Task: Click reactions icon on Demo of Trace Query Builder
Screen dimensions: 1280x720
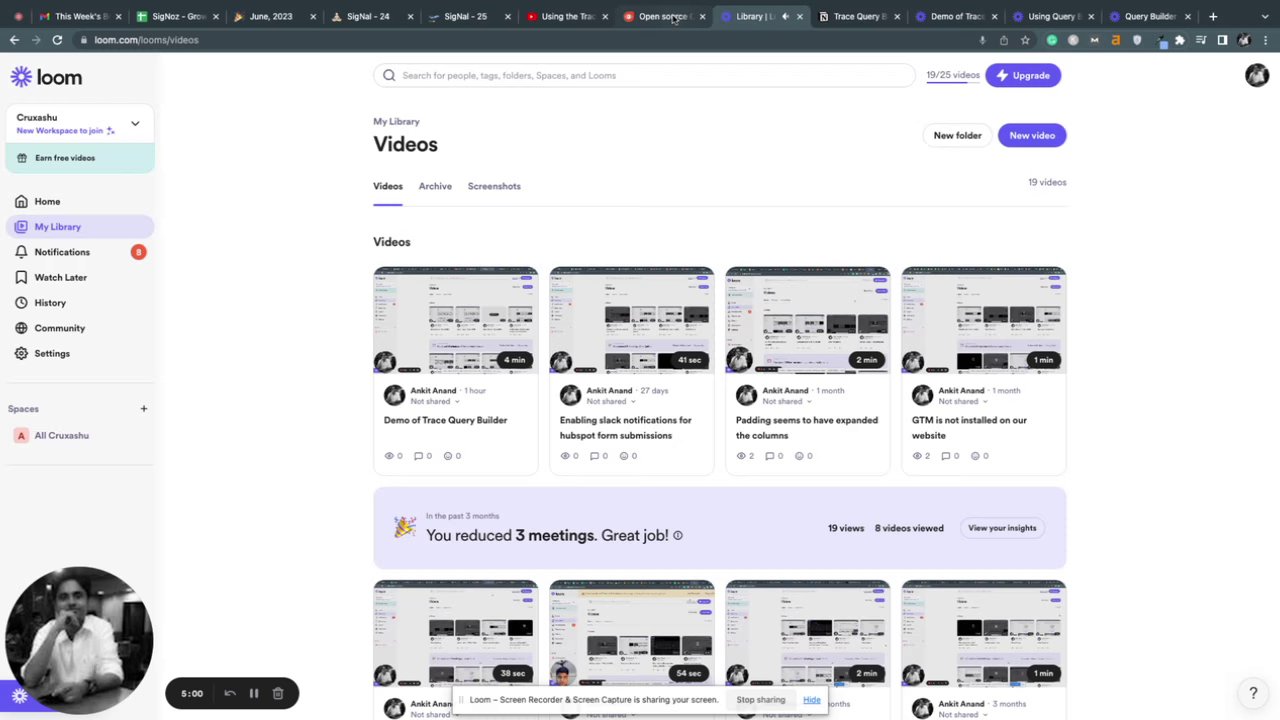Action: [x=447, y=456]
